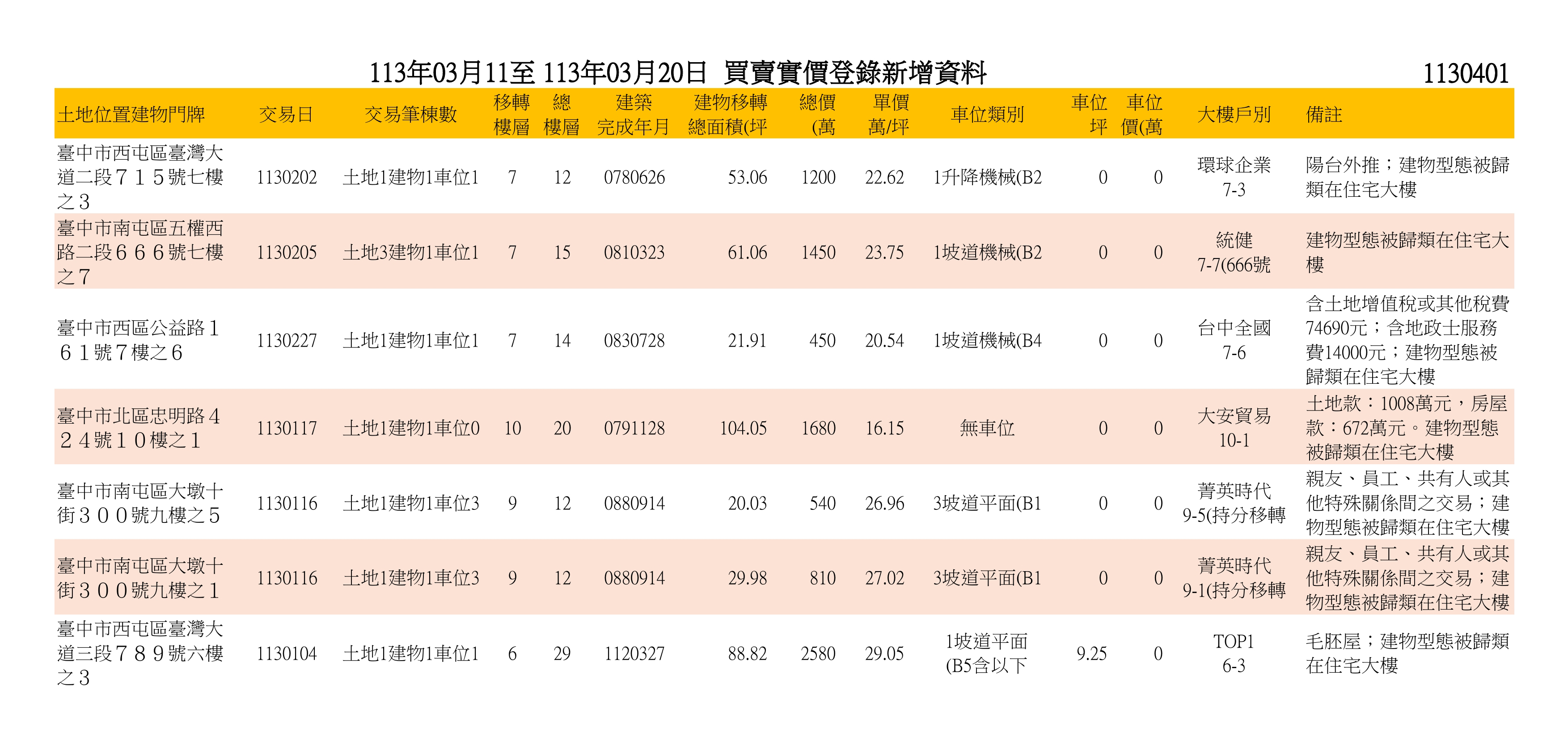Select the 土地1建物1車位0 cell
Screen dimensions: 1568x755
(411, 428)
